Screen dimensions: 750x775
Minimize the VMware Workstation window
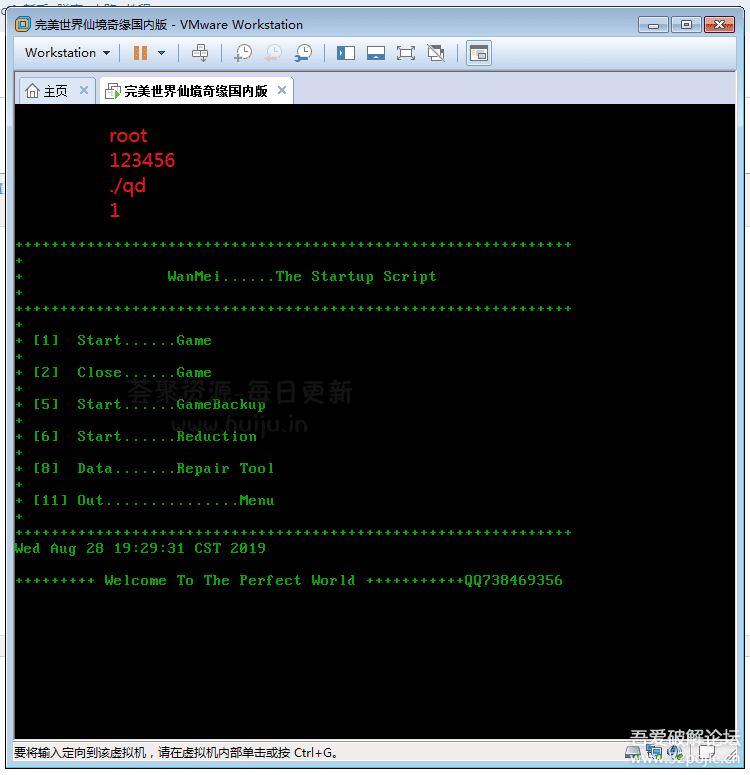tap(653, 24)
